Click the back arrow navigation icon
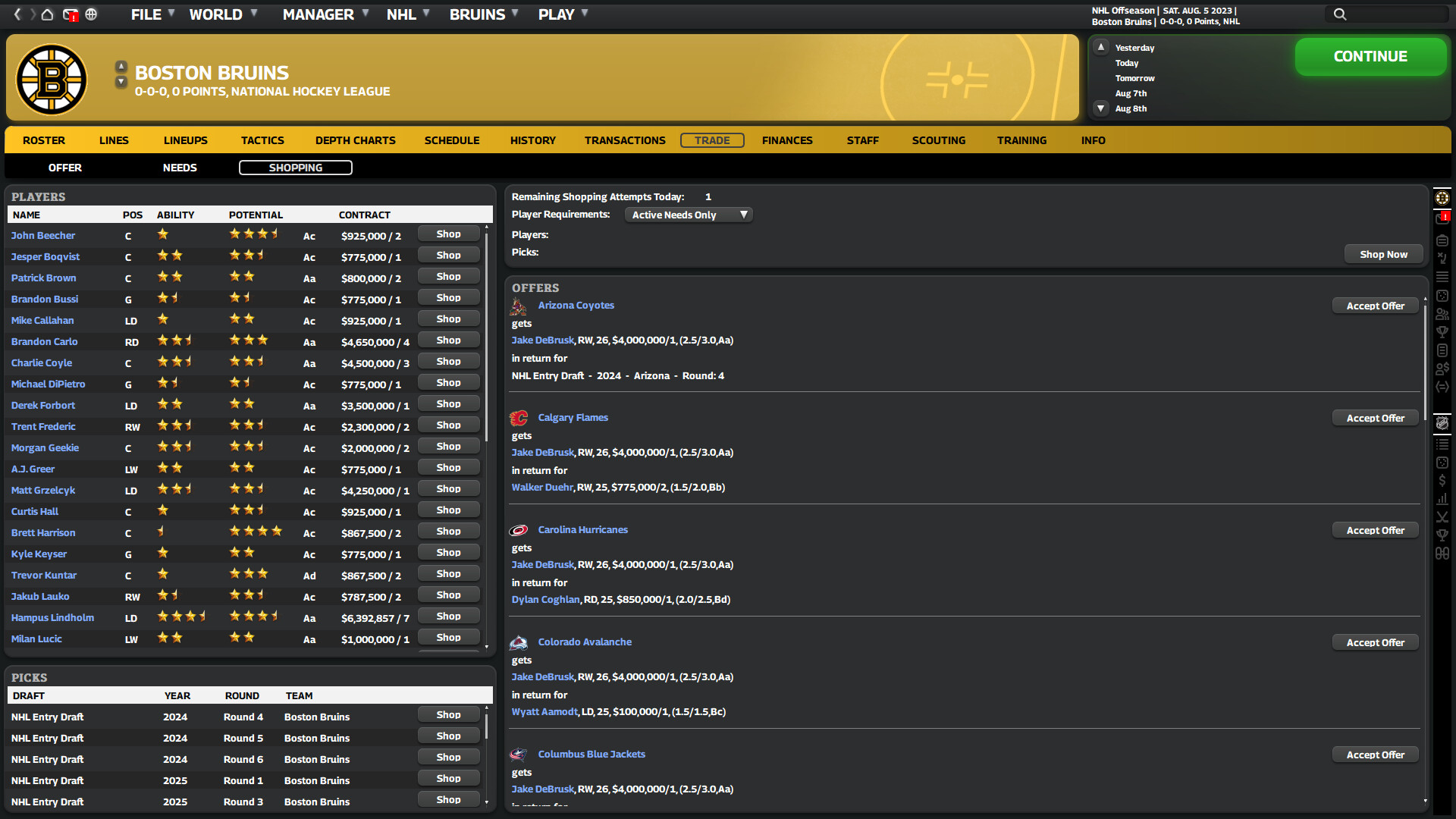The width and height of the screenshot is (1456, 819). [17, 14]
